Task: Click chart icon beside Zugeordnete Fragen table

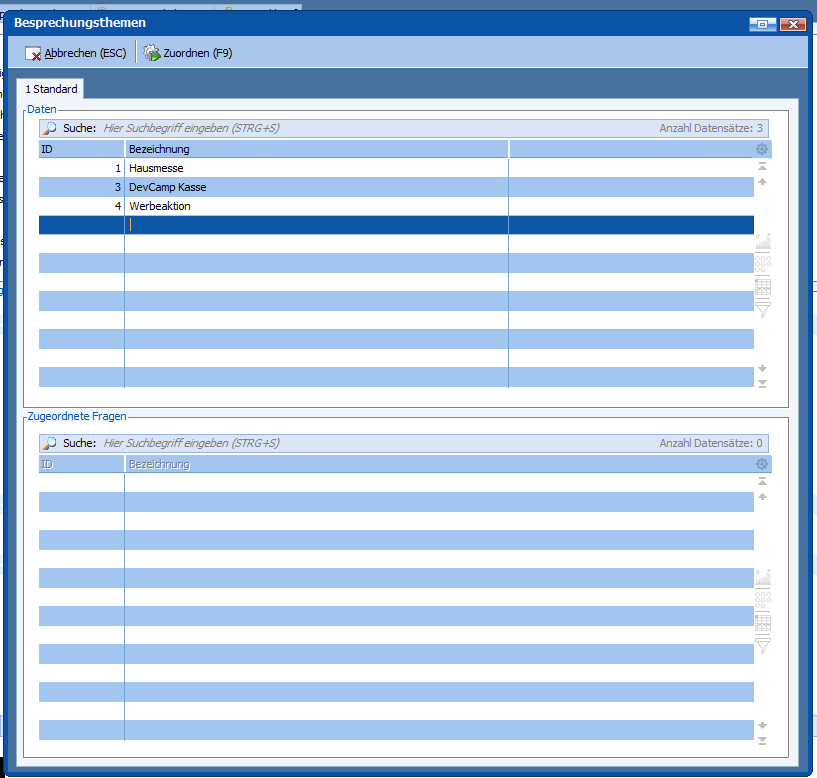Action: 763,577
